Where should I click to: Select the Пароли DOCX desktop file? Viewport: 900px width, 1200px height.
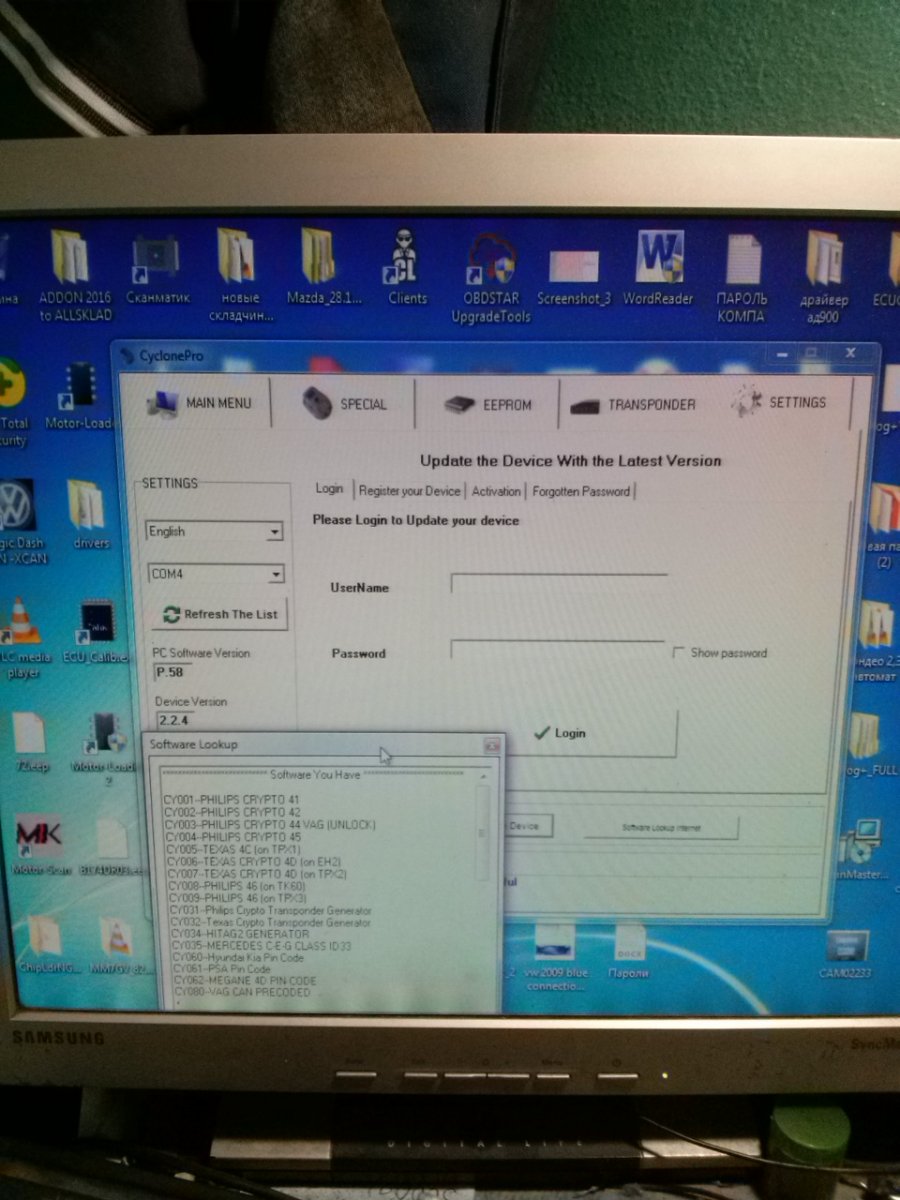(628, 952)
